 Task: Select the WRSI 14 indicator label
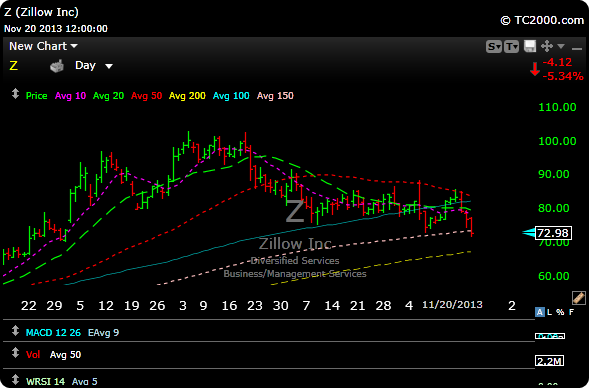point(45,382)
